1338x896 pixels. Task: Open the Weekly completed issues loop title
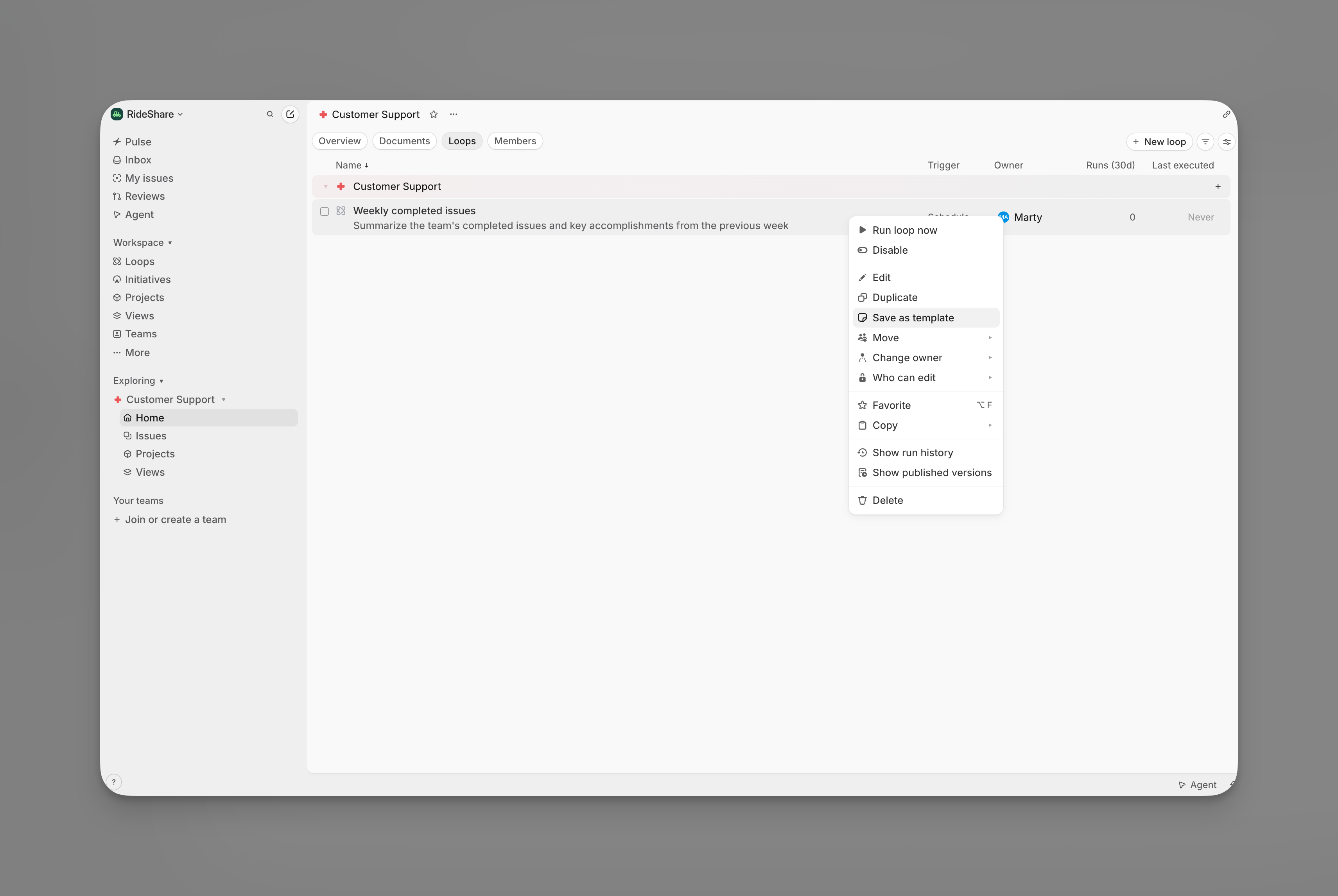(414, 211)
